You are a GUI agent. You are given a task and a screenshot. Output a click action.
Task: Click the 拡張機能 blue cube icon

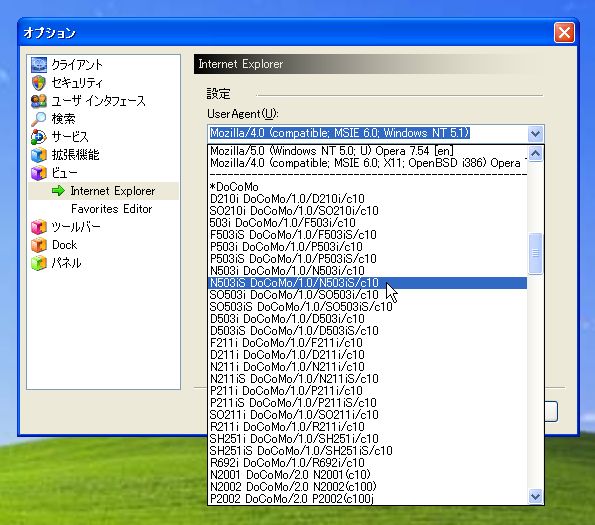pyautogui.click(x=39, y=155)
